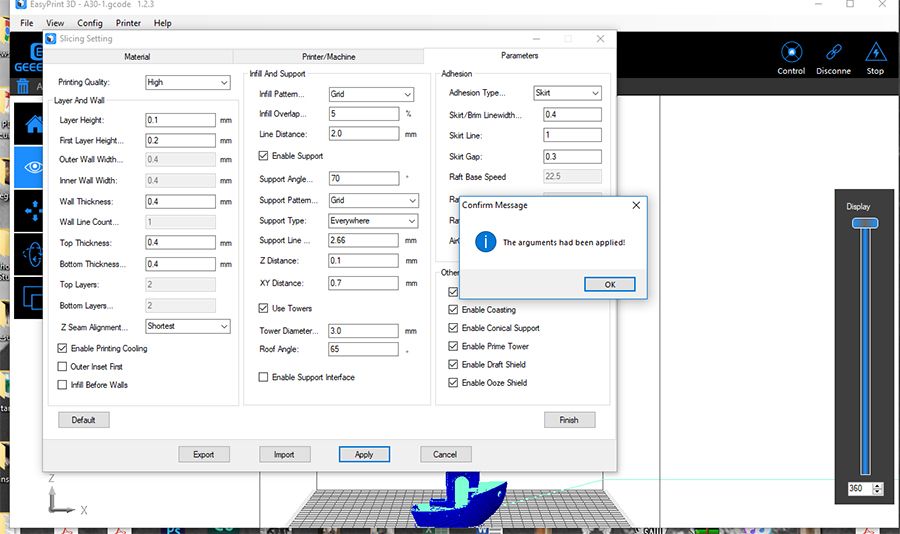Open the View menu
The width and height of the screenshot is (900, 534).
(x=55, y=23)
